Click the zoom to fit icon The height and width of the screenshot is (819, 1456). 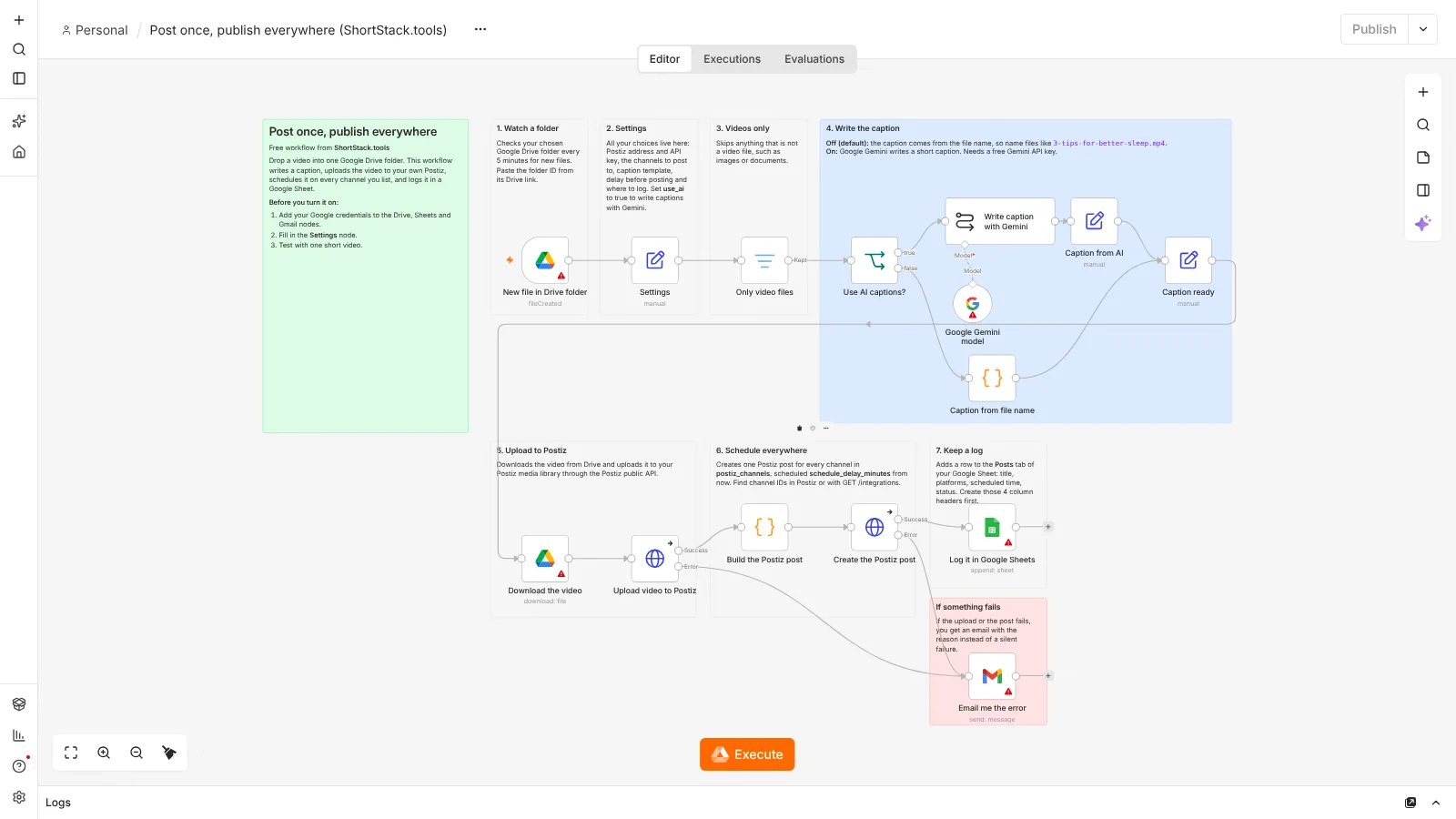tap(71, 753)
